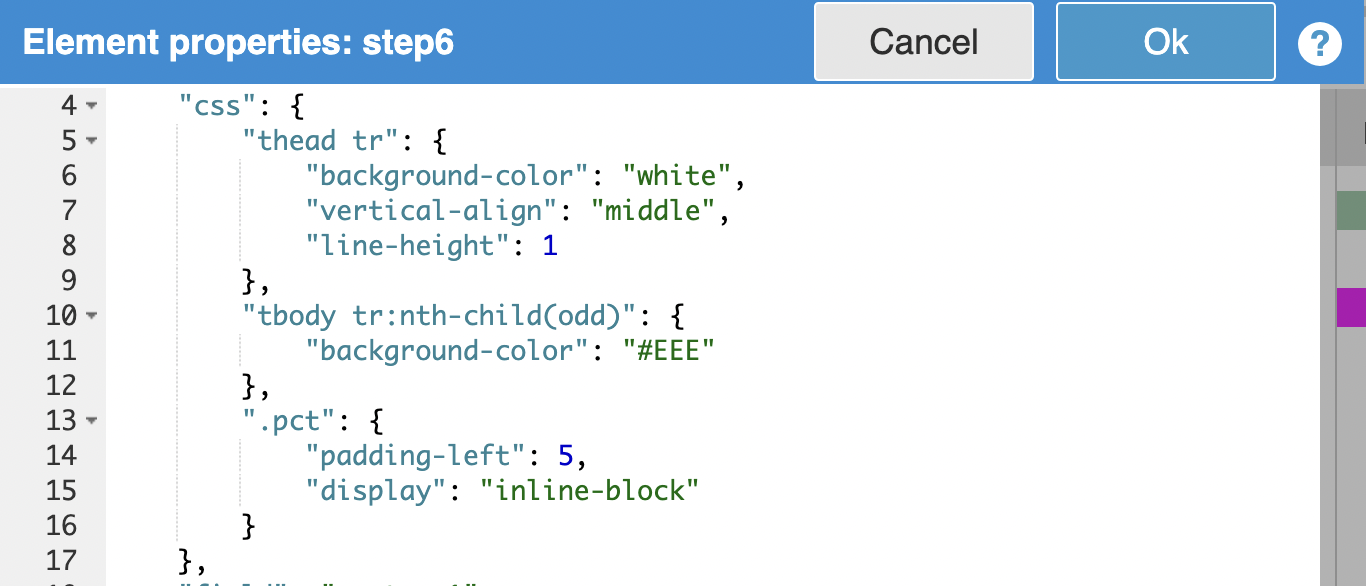Place cursor in the "inline-block" value
1366x586 pixels.
tap(587, 491)
